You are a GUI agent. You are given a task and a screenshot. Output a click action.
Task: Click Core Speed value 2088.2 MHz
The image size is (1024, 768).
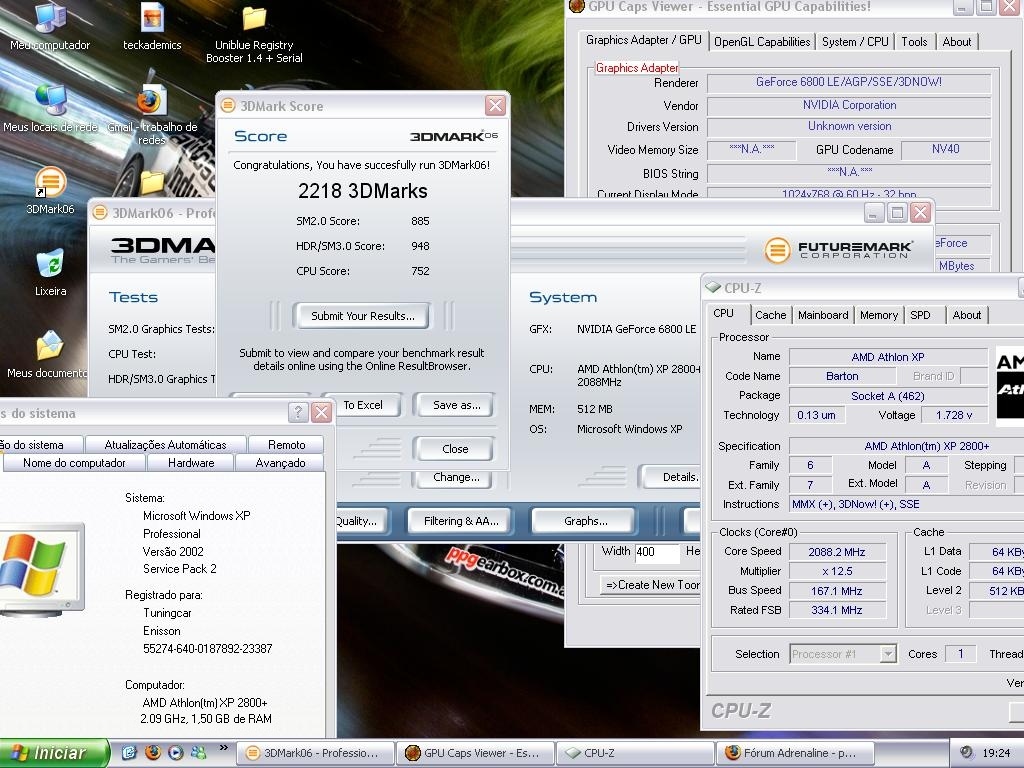(x=837, y=552)
